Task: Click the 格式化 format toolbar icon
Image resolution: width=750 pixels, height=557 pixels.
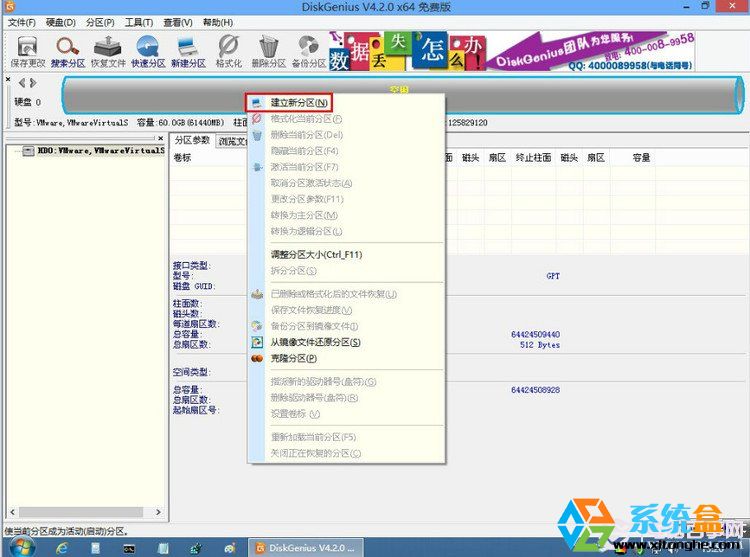Action: 229,52
